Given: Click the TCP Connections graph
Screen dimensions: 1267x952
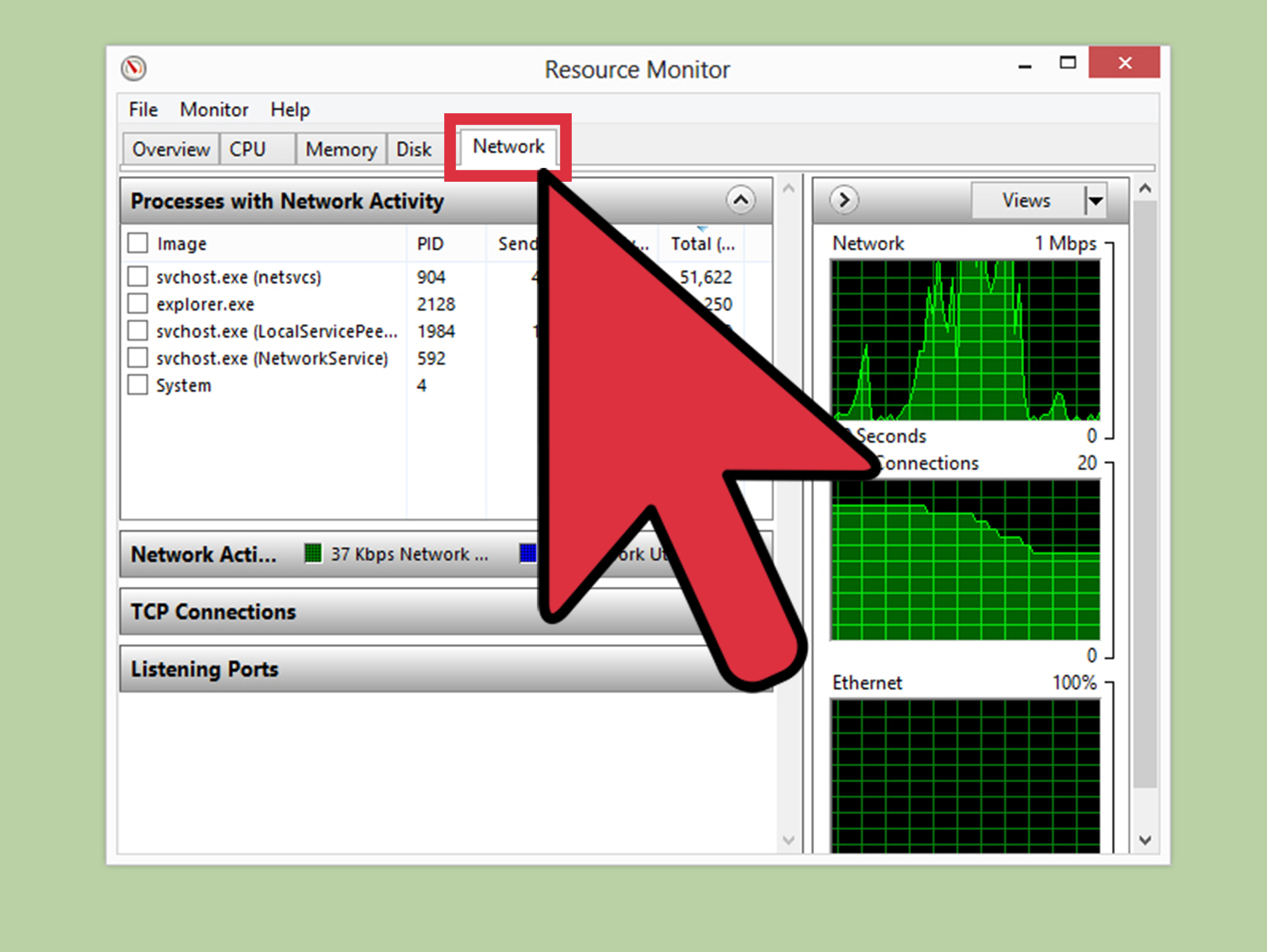Looking at the screenshot, I should coord(965,560).
